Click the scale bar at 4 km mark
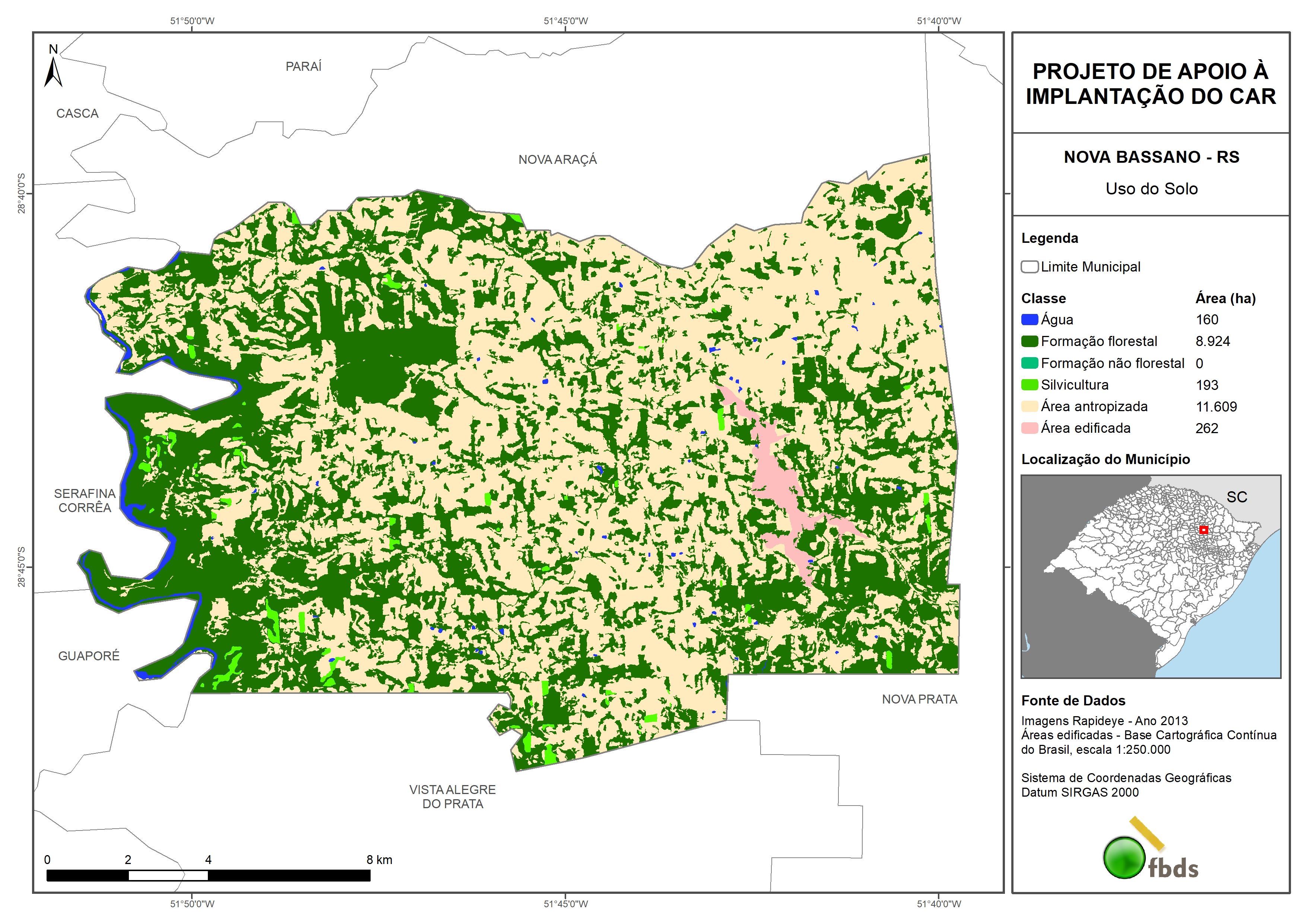Screen dimensions: 1307x924 [x=208, y=875]
